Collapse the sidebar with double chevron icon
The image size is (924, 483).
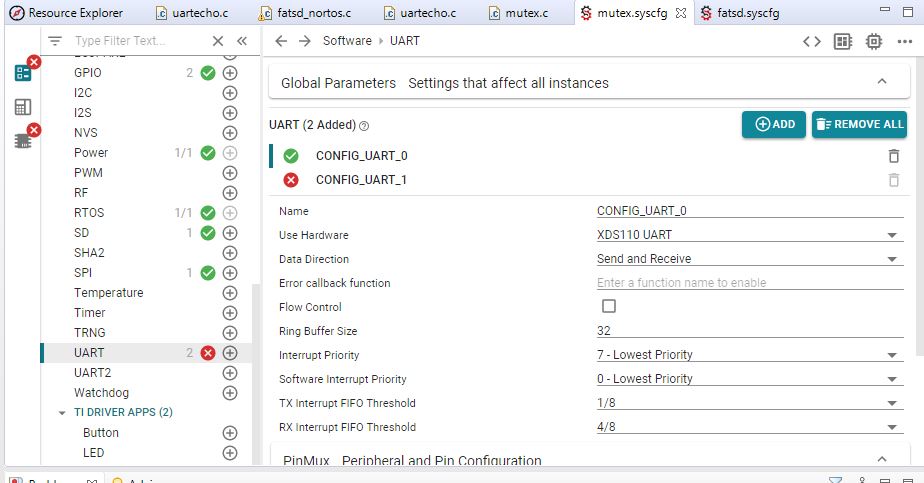click(241, 41)
